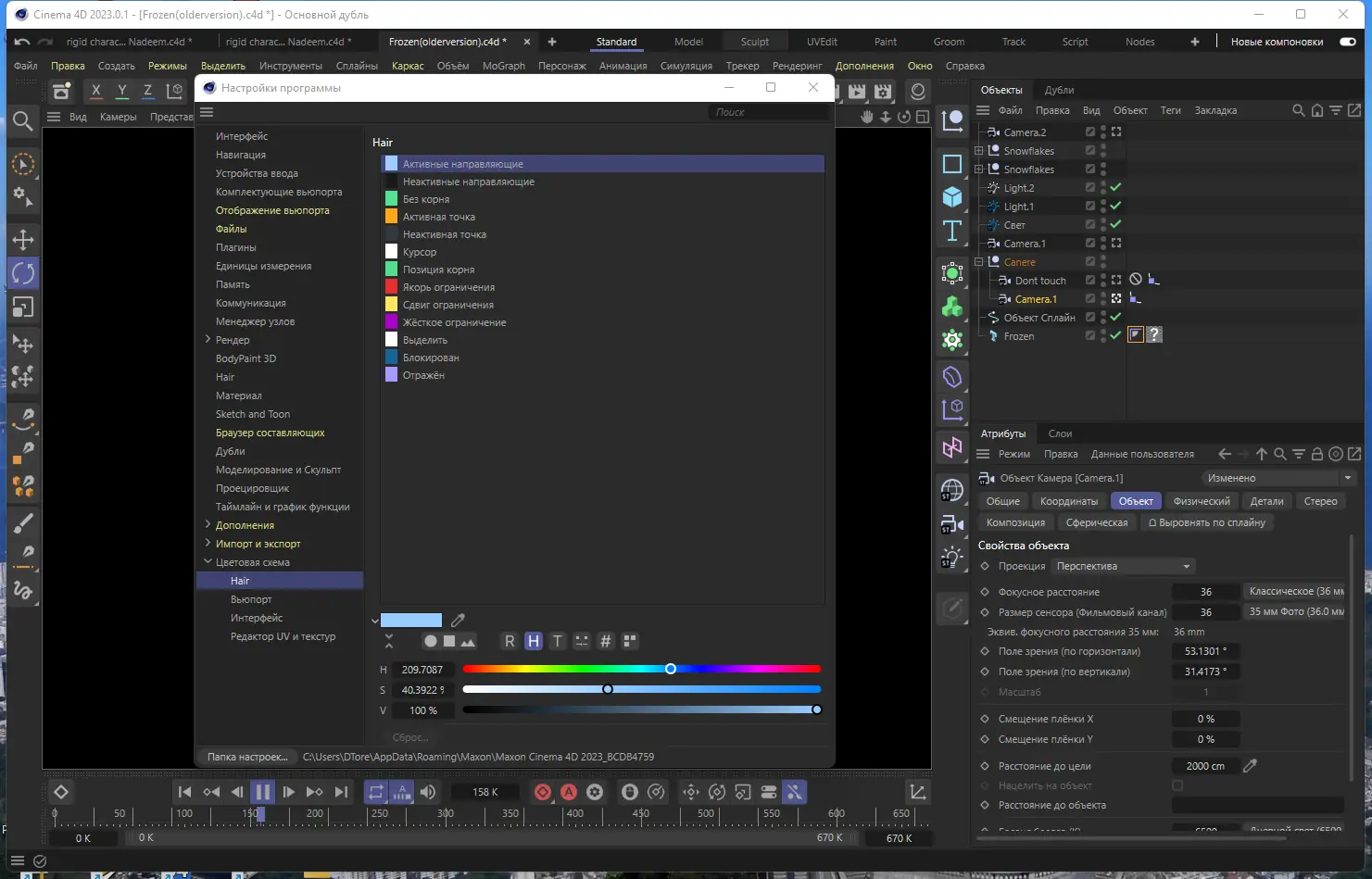Click the home icon in Objects manager
Image resolution: width=1372 pixels, height=879 pixels.
click(x=1317, y=110)
